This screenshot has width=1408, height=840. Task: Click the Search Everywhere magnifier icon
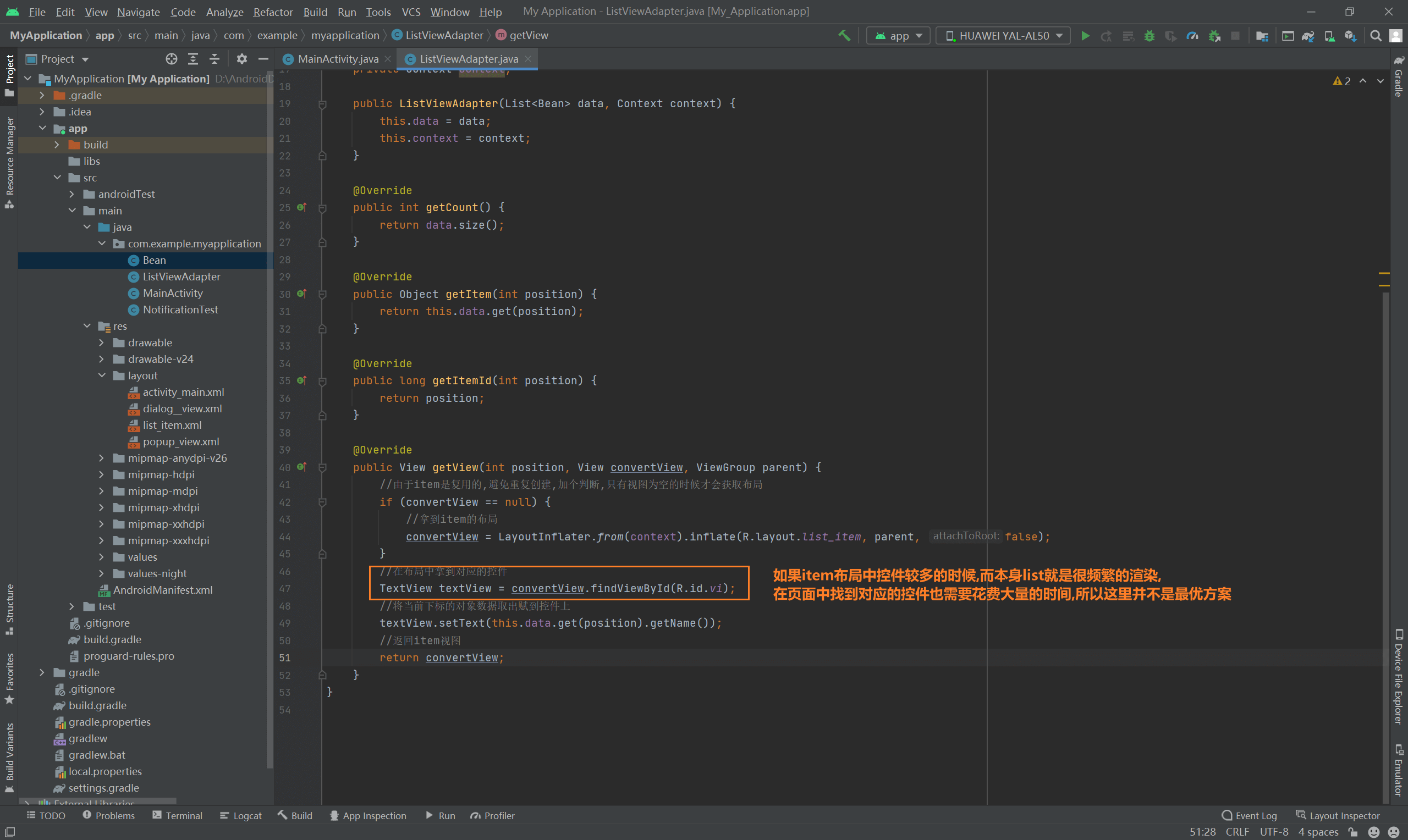coord(1375,36)
